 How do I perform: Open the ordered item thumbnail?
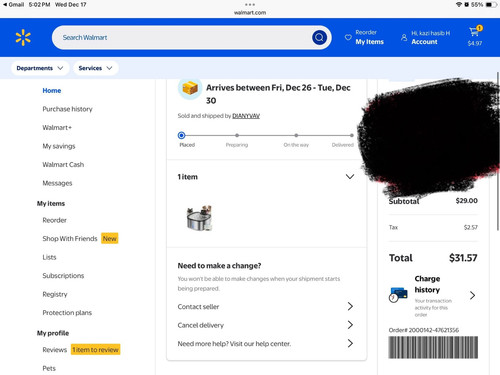point(199,218)
